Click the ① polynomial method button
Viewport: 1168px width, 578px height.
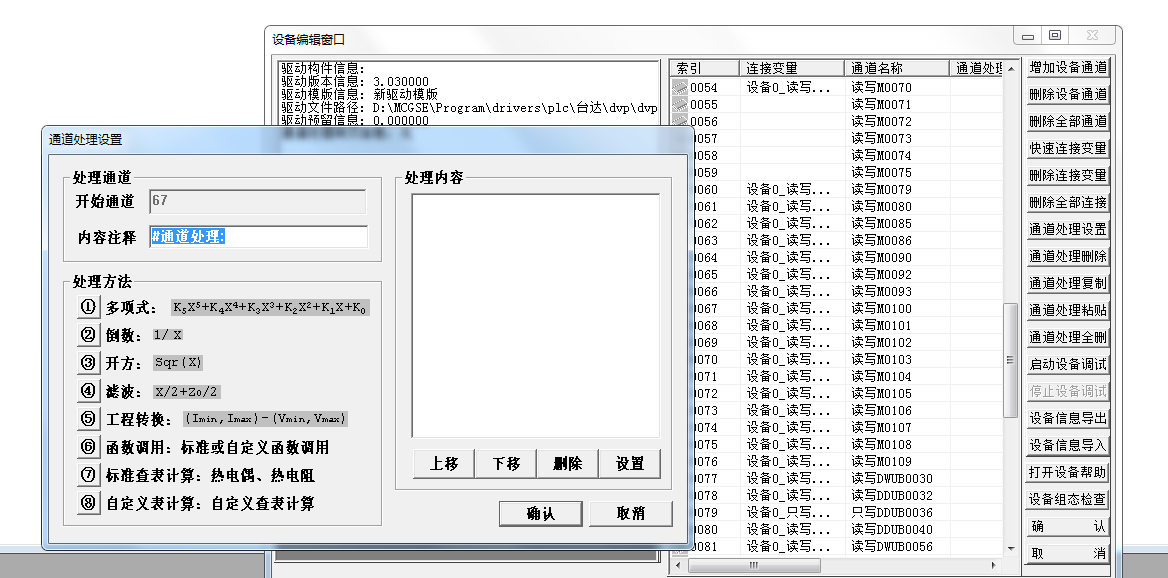click(89, 307)
